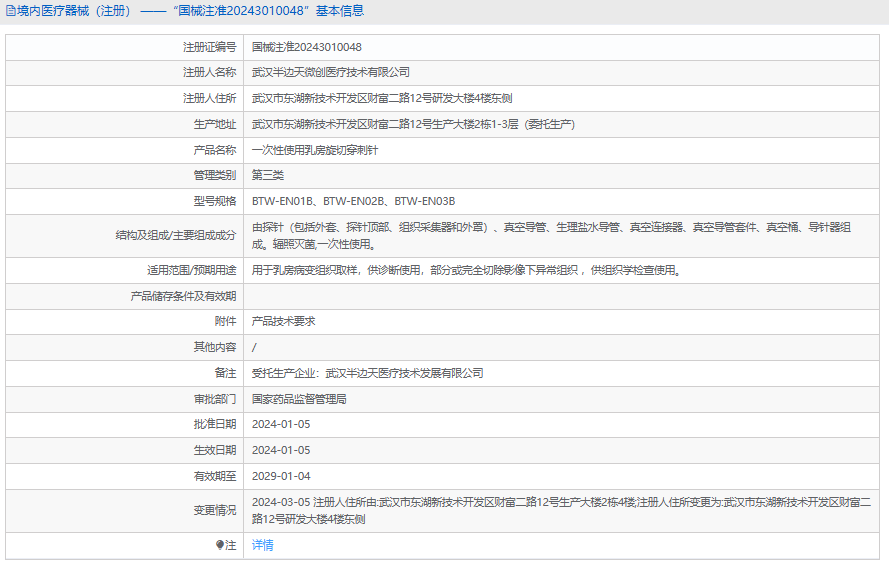
Task: Select registration number in the 注册证编号 row
Action: tap(306, 47)
